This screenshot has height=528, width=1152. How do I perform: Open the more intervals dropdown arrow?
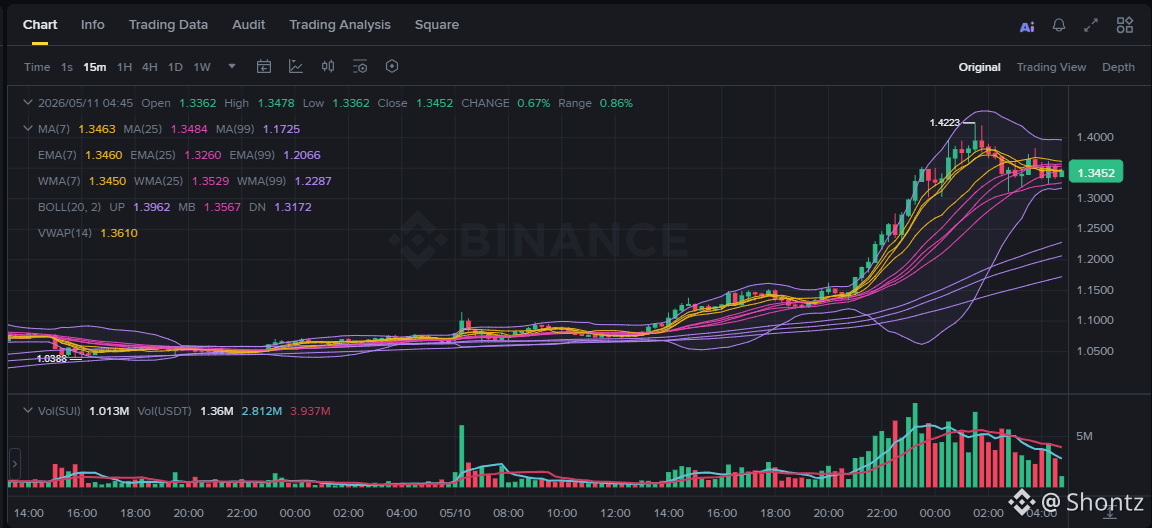(x=232, y=66)
